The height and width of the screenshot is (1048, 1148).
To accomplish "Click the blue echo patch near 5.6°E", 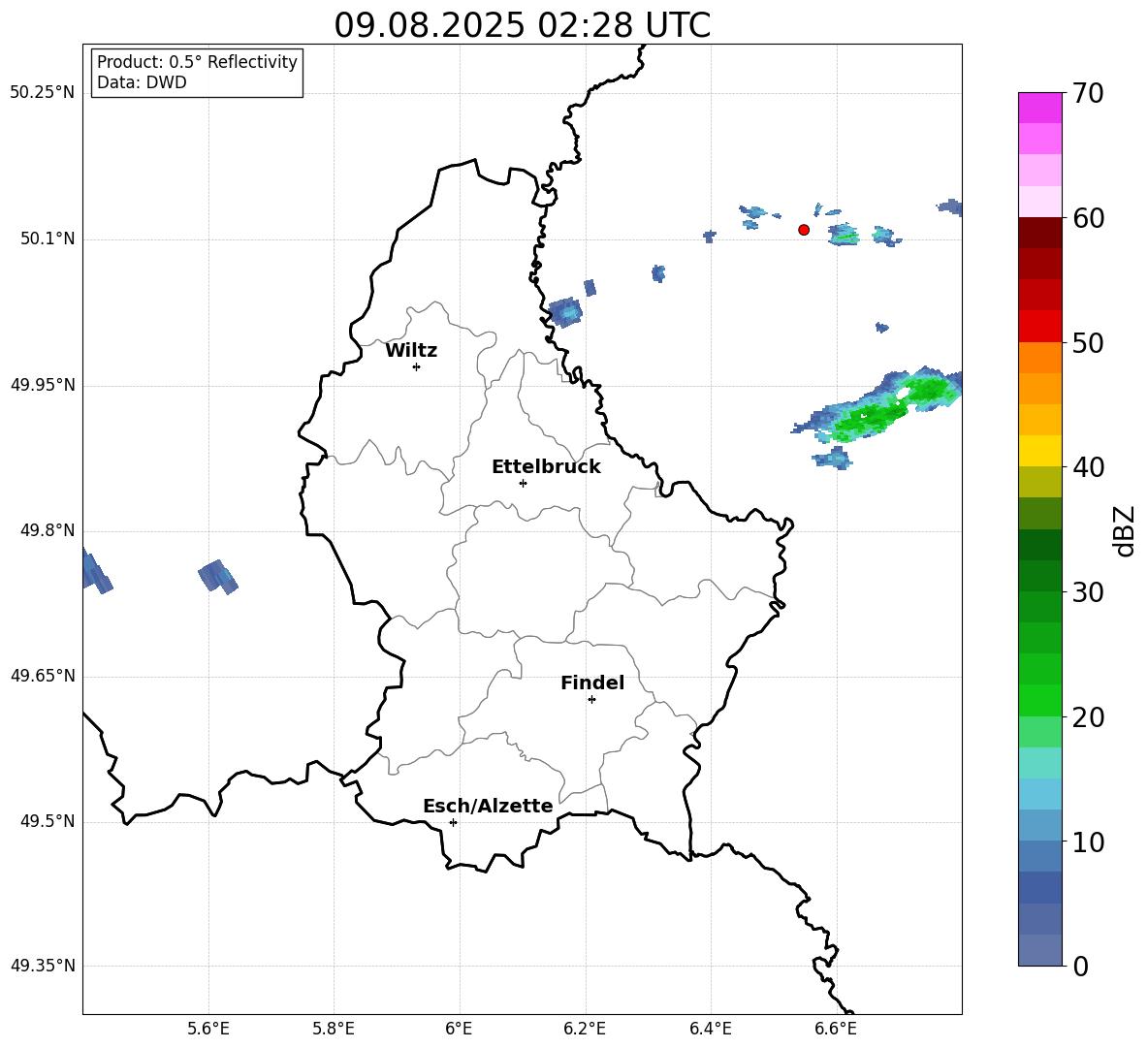I will [218, 577].
